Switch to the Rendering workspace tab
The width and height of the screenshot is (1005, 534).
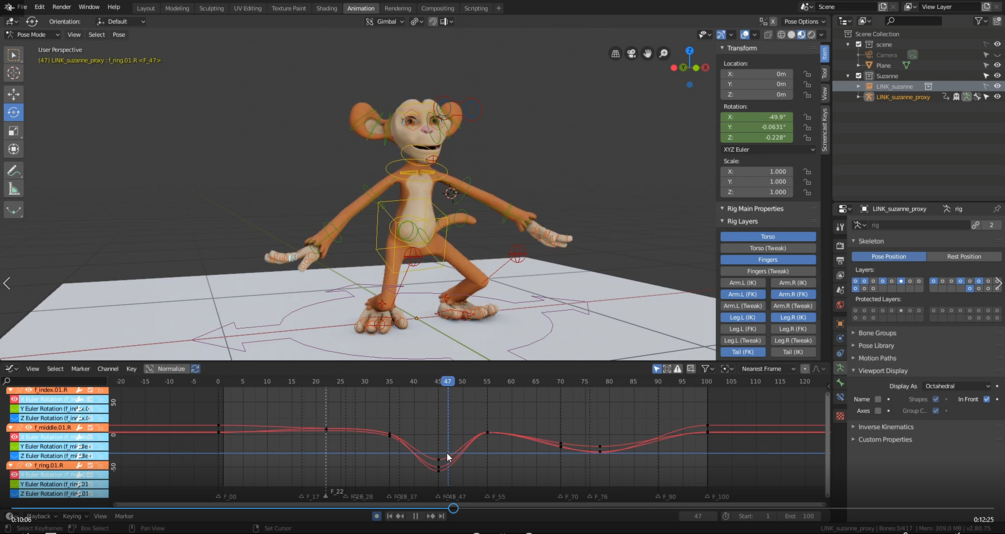[397, 8]
